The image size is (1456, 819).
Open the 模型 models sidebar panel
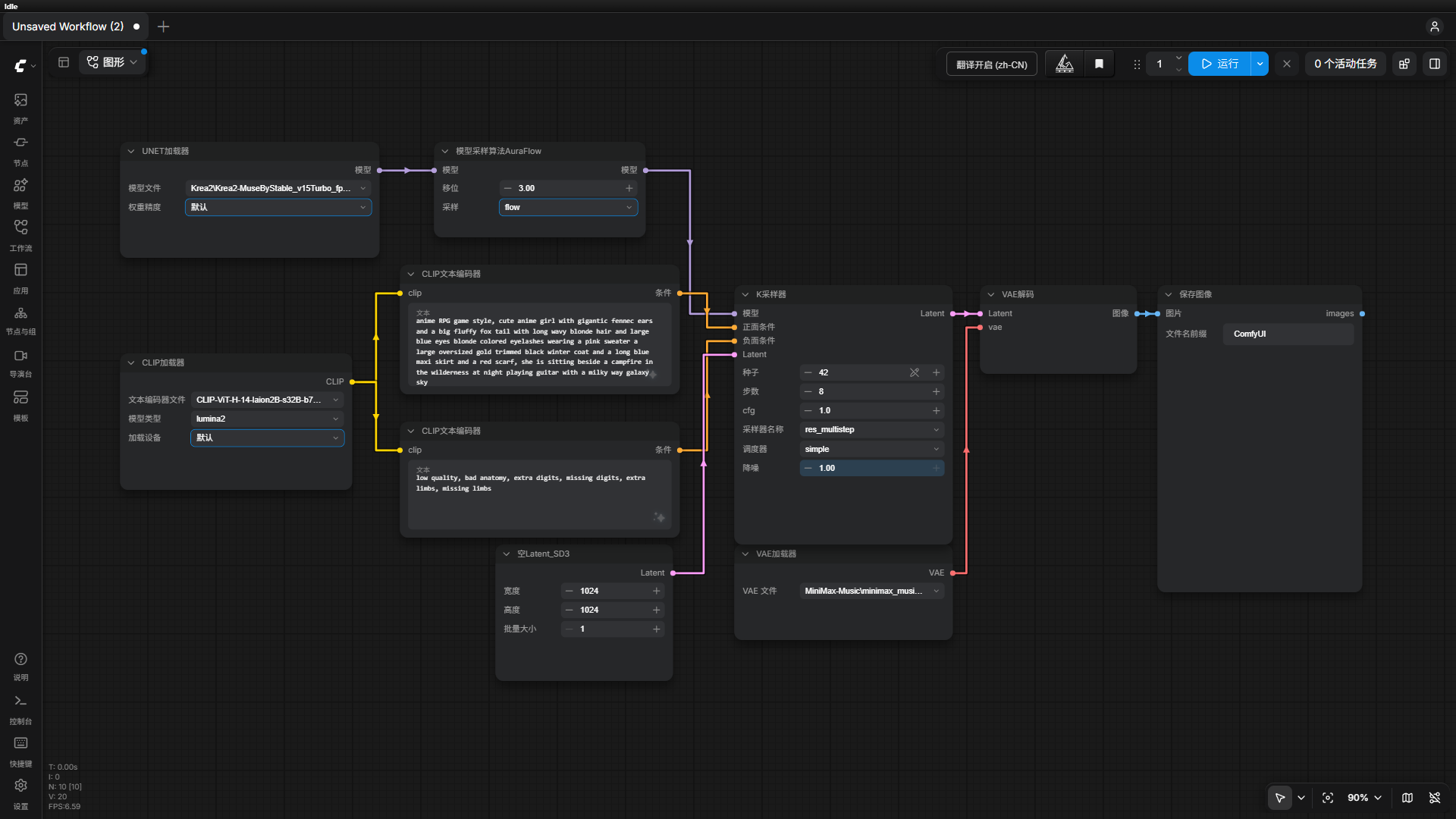[20, 193]
